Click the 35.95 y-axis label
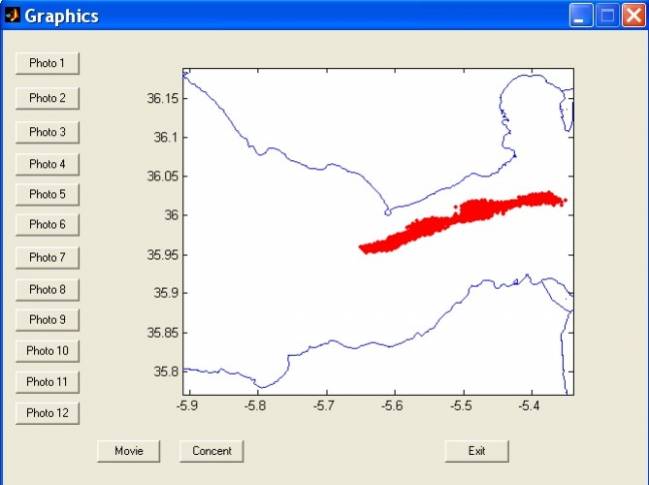Viewport: 649px width, 485px height. point(162,255)
